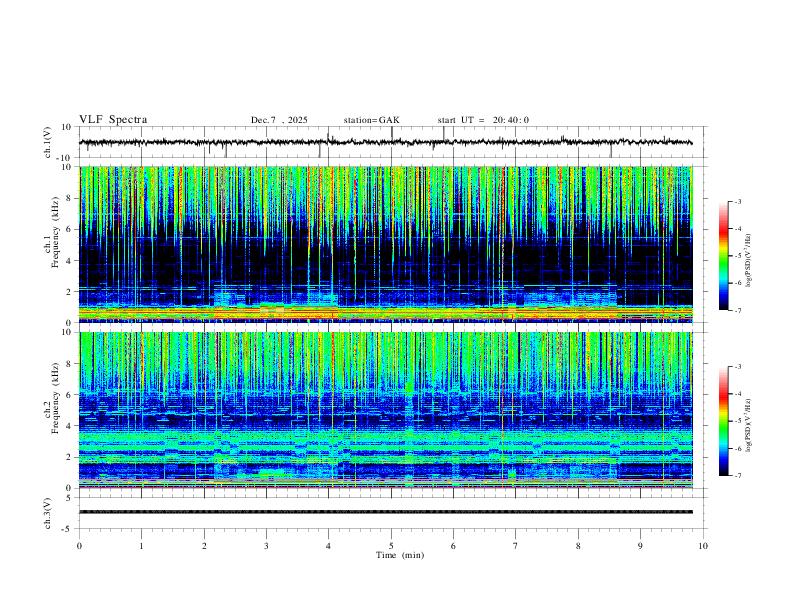Click the '-3' tick on upper colorbar
The image size is (792, 612).
[x=737, y=201]
